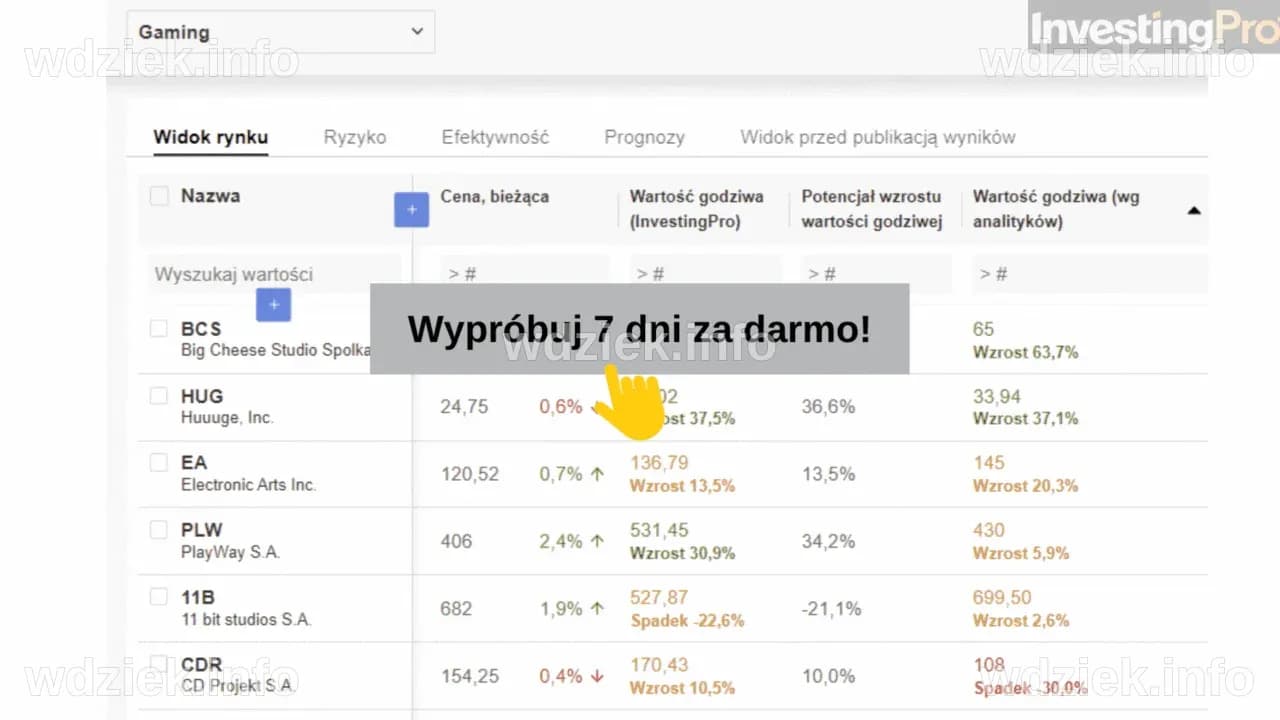Click the blue plus icon beside Cena, bieżąca
1280x720 pixels.
coord(411,210)
